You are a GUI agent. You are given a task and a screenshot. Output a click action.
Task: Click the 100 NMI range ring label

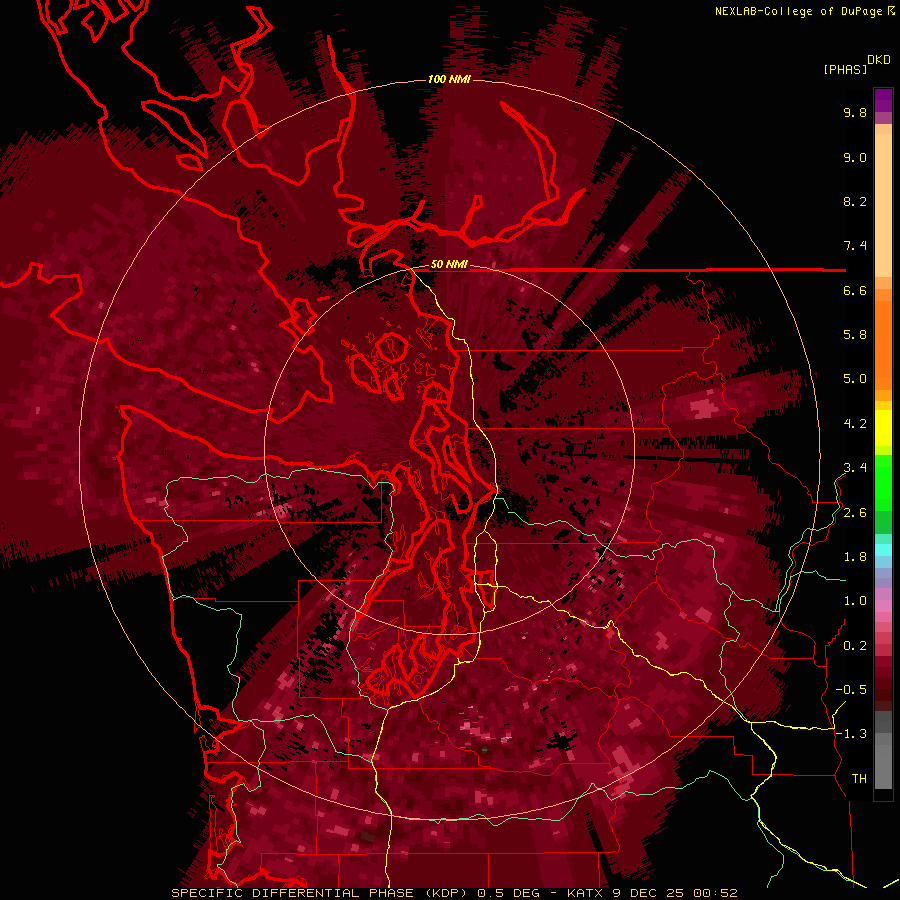449,79
